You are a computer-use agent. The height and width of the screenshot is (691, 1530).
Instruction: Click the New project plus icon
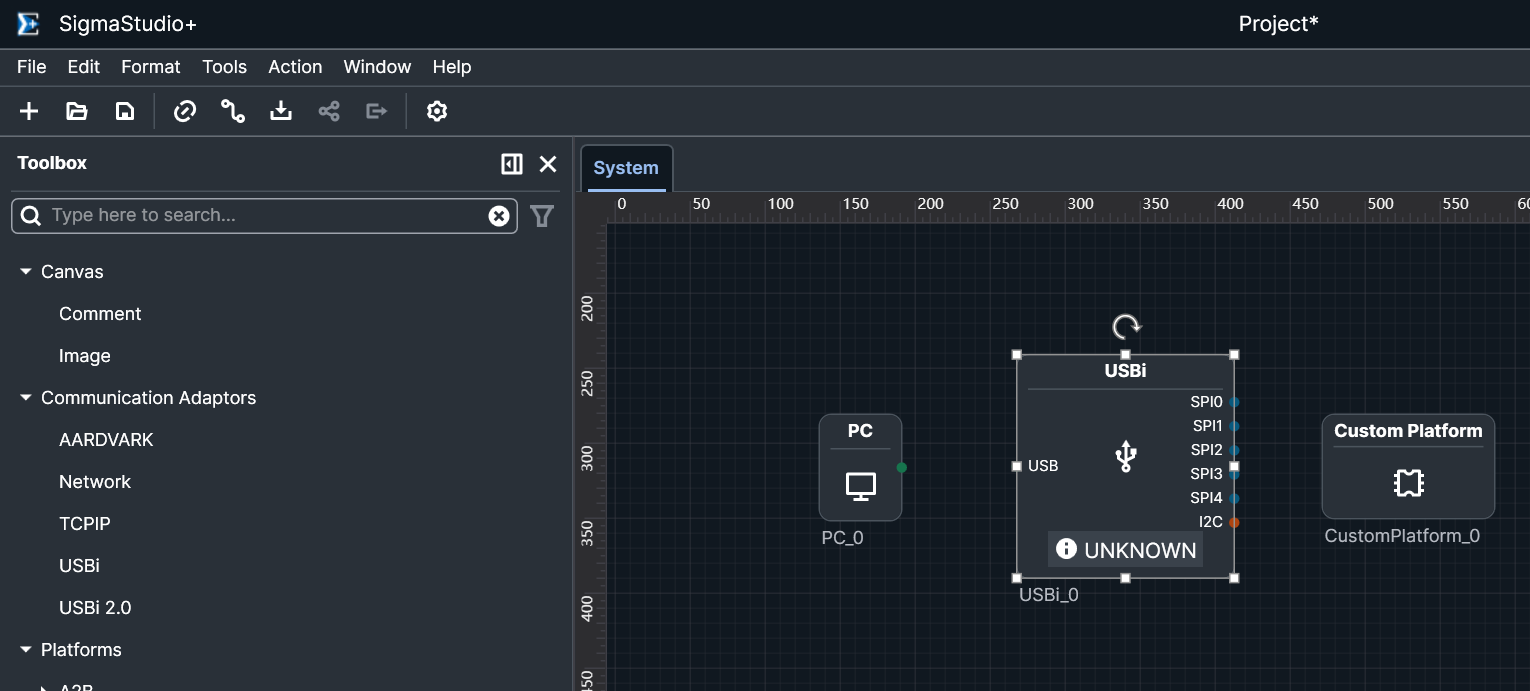(x=29, y=111)
